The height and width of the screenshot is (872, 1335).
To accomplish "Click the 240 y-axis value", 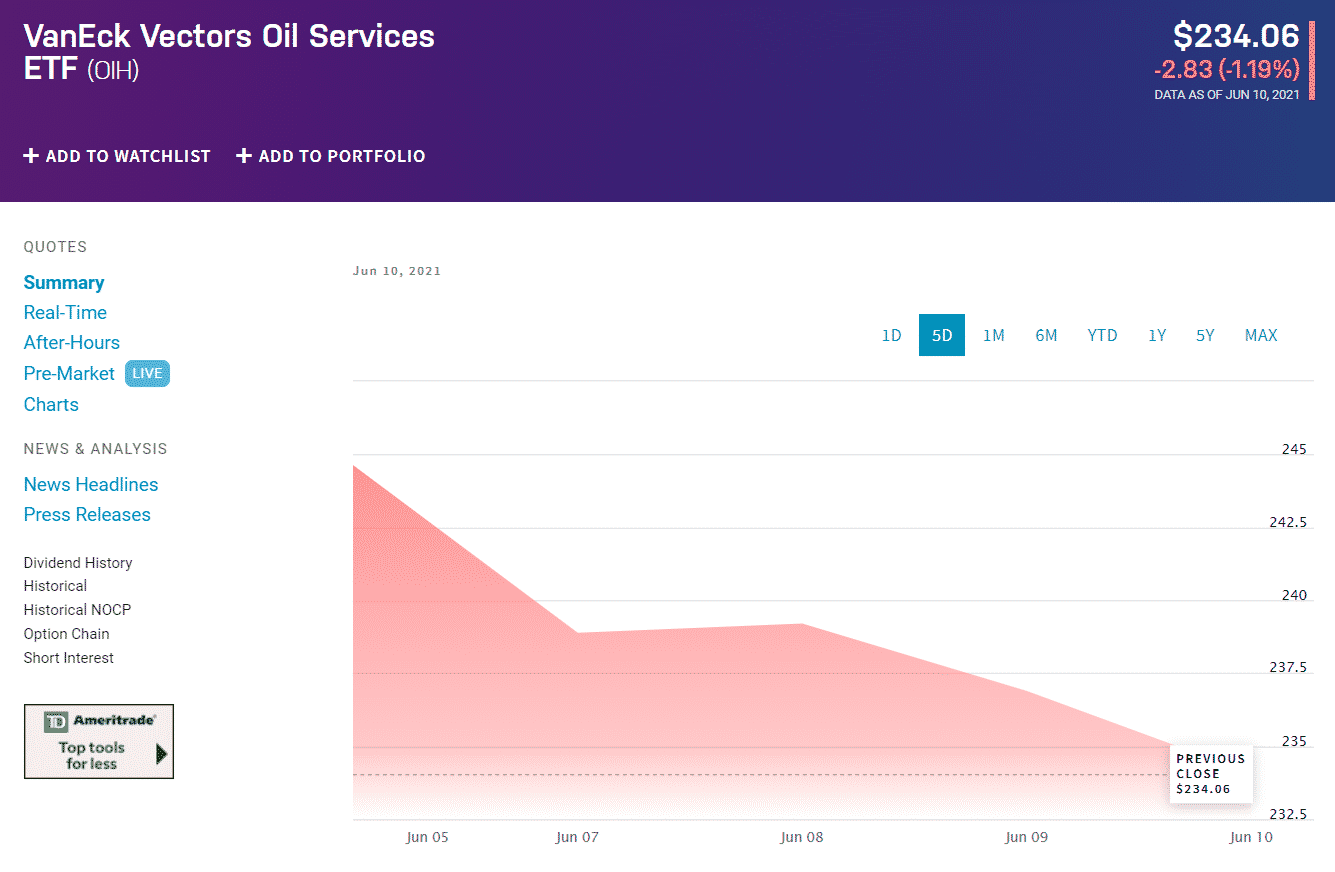I will coord(1294,595).
